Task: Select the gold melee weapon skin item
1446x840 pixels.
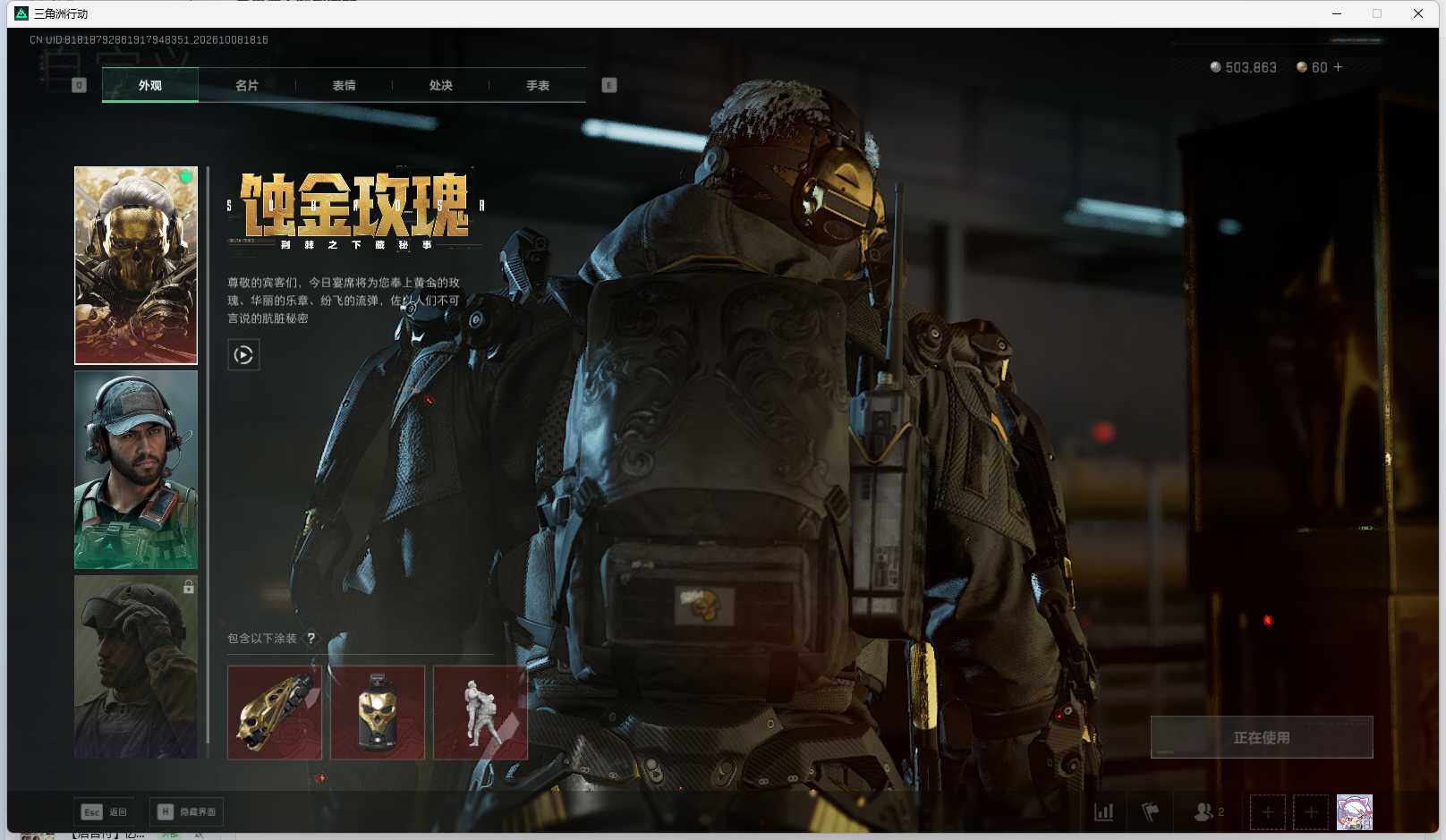Action: [x=275, y=712]
